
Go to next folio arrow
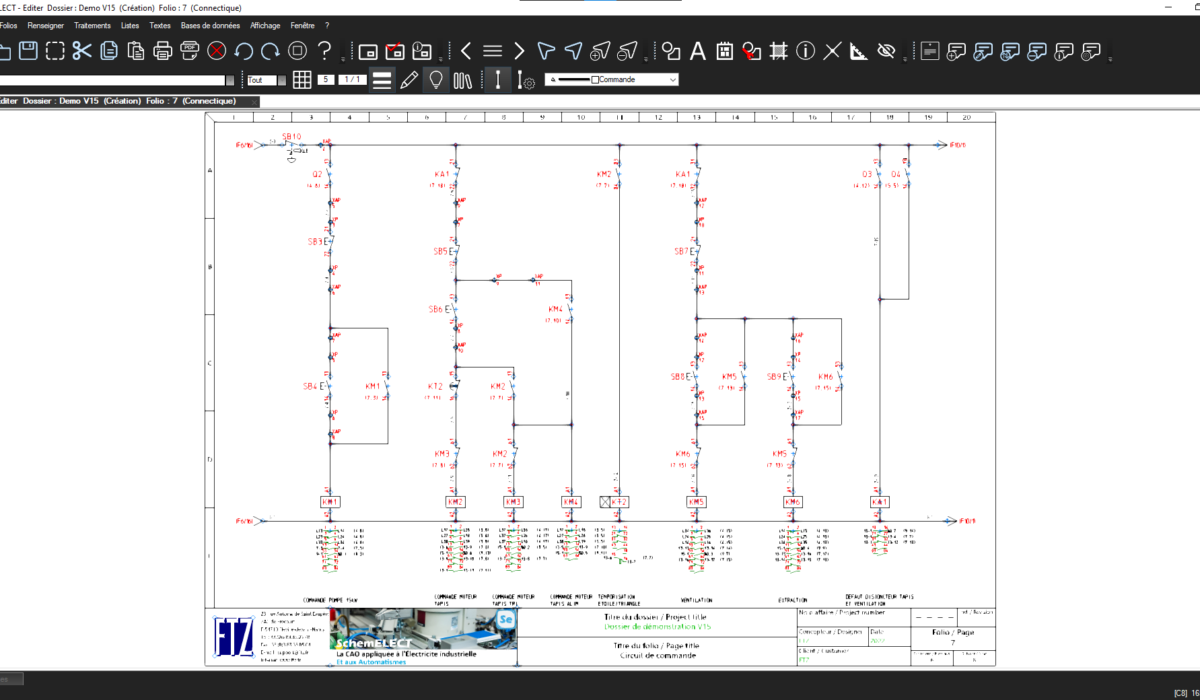(519, 50)
